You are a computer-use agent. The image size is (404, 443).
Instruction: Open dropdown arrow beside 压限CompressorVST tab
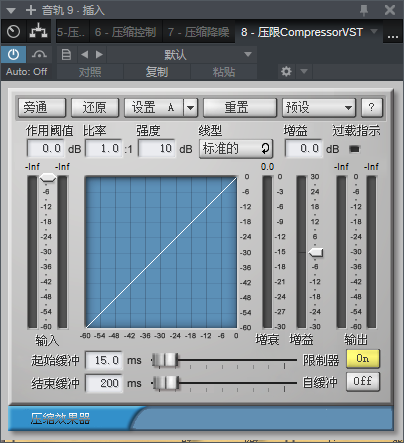point(374,31)
